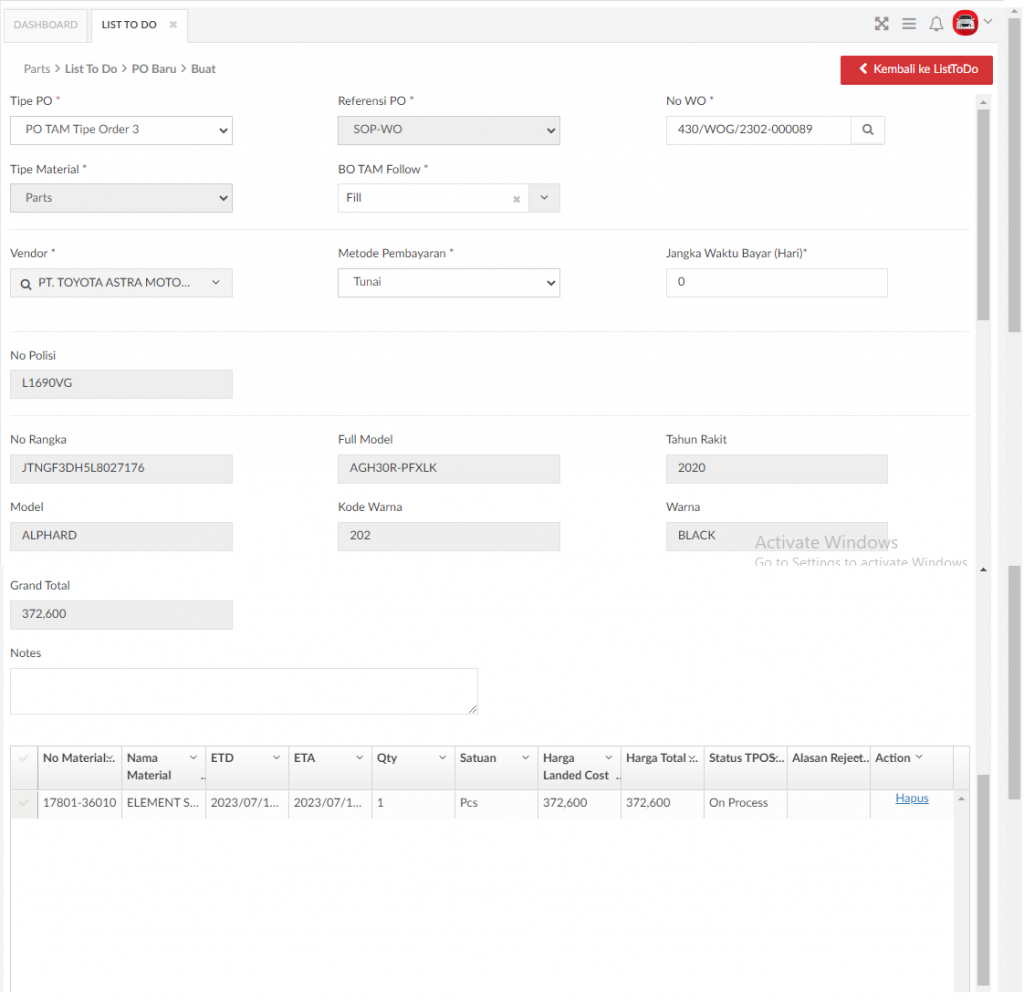Open PO Baru breadcrumb link
This screenshot has width=1024, height=1002.
(x=154, y=69)
